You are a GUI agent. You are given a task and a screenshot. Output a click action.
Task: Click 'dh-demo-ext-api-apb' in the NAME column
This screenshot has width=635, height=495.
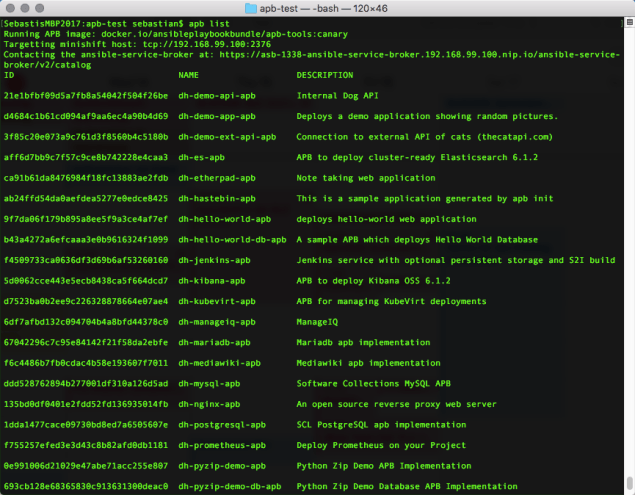pyautogui.click(x=227, y=137)
